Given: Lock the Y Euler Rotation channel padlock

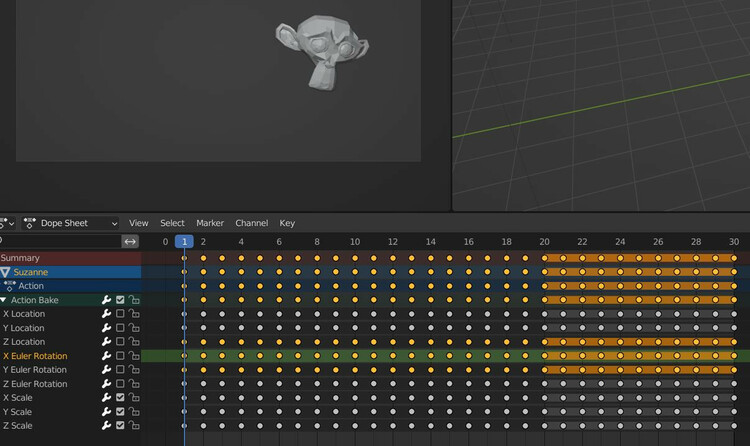Looking at the screenshot, I should click(x=134, y=370).
